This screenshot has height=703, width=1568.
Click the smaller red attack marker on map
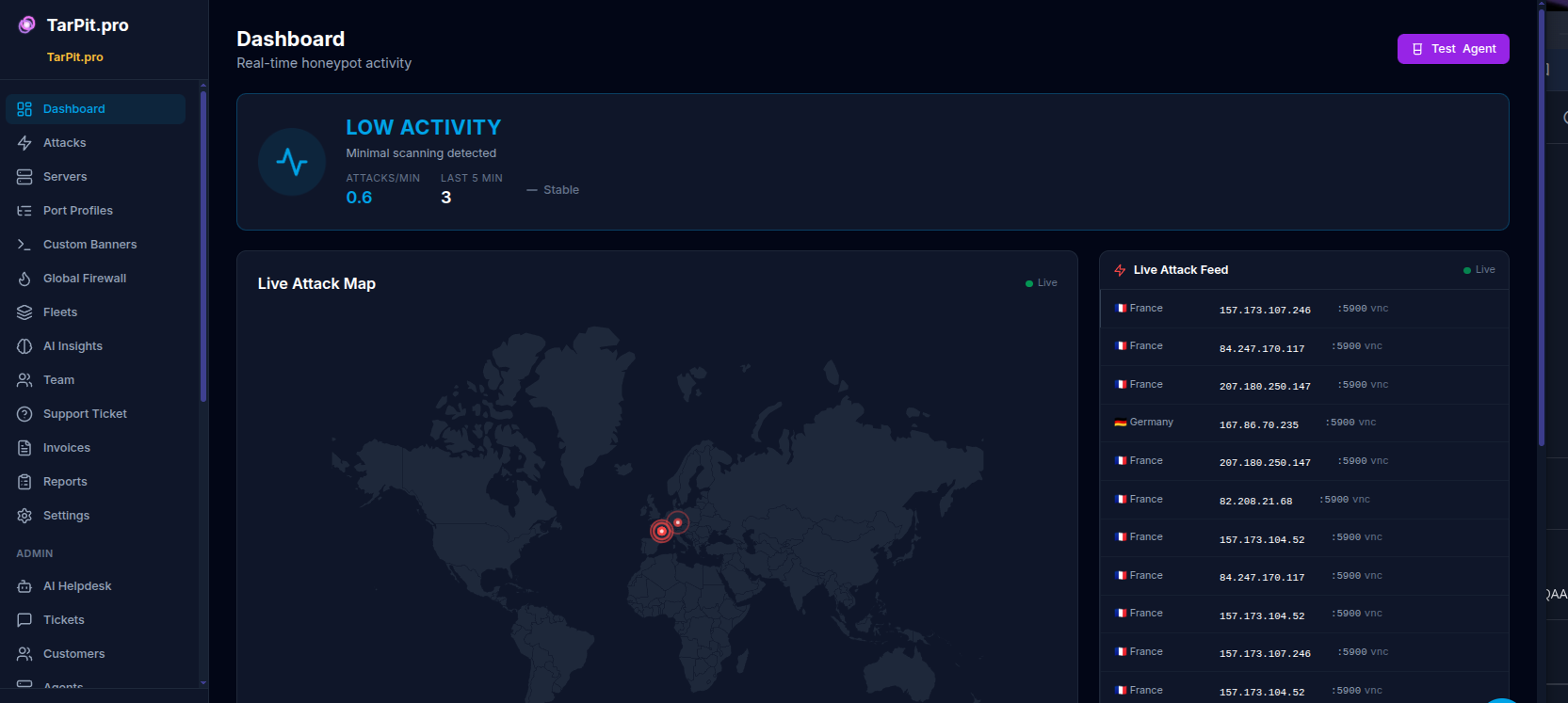click(x=678, y=522)
